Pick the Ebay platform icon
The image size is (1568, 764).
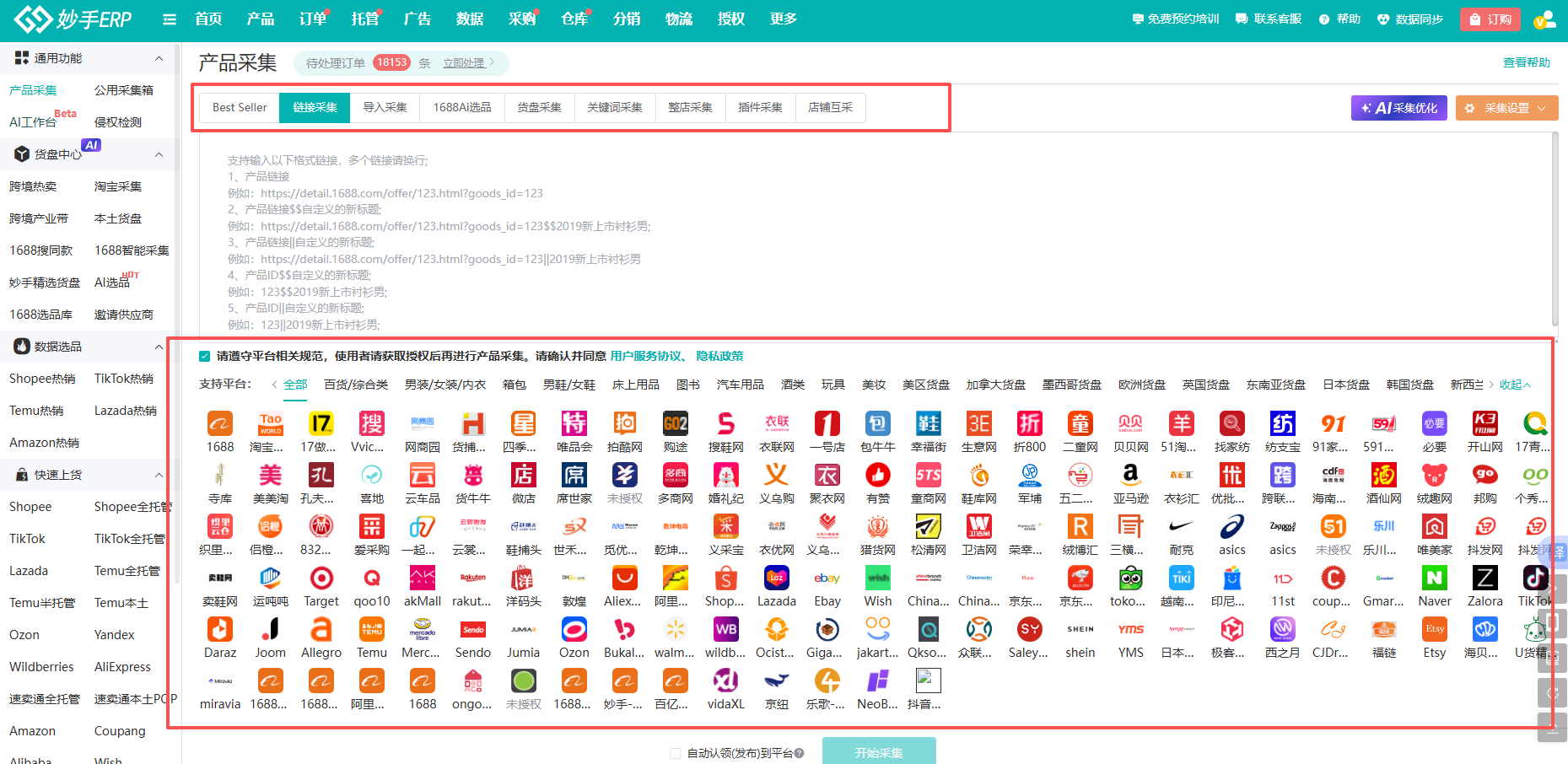[827, 578]
